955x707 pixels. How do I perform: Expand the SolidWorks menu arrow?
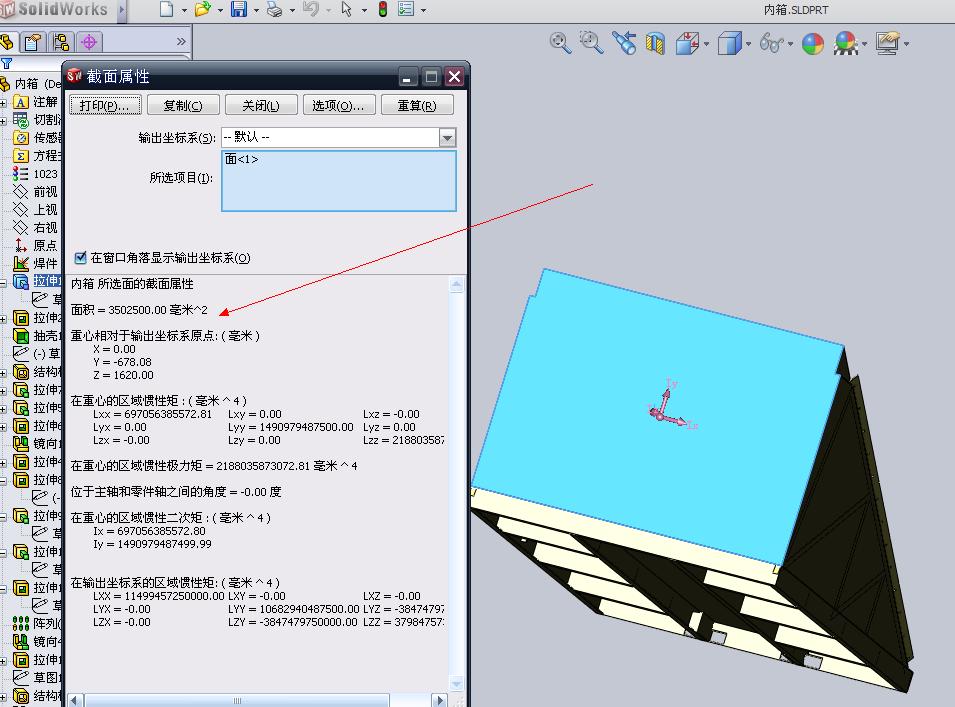[x=122, y=10]
